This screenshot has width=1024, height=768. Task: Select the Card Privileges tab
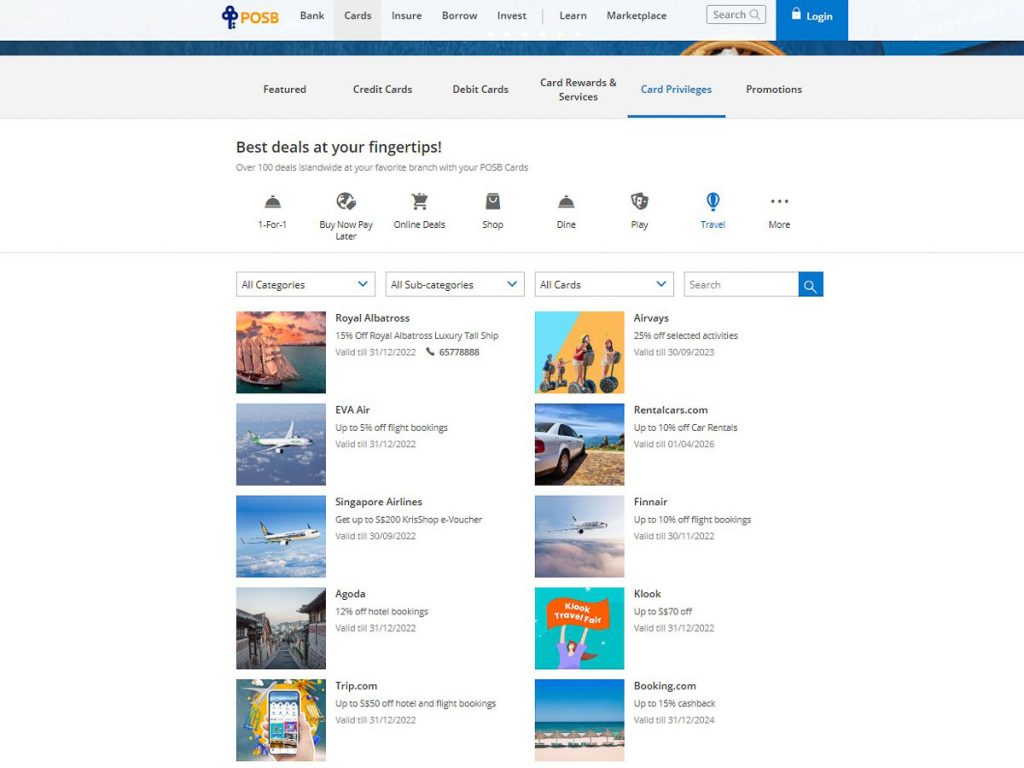tap(676, 89)
